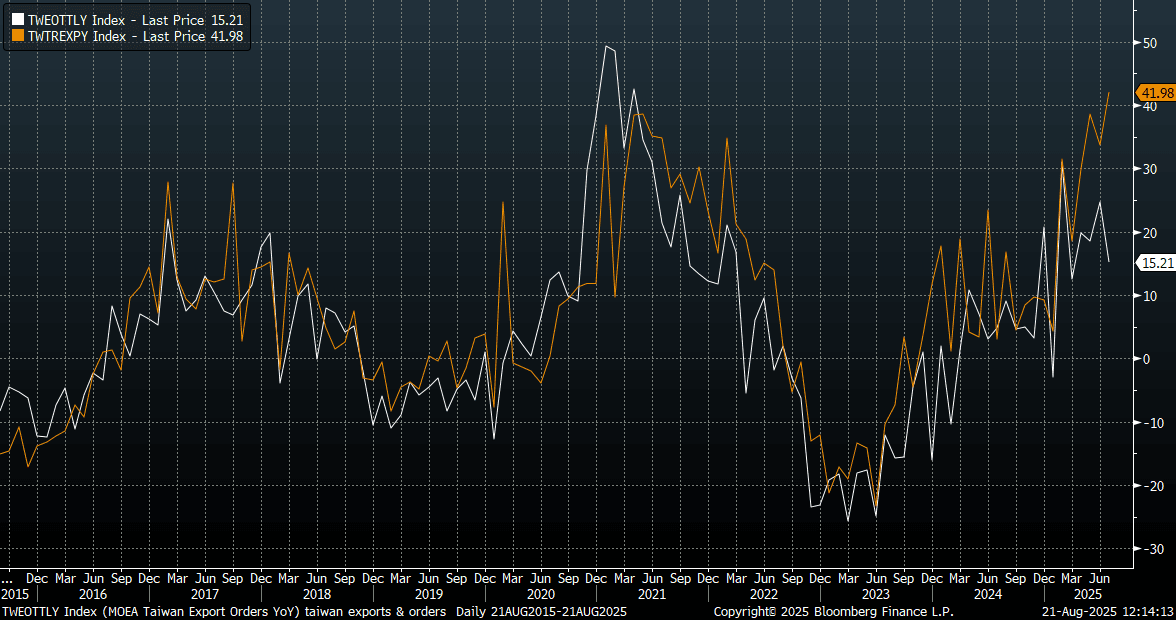
Task: Click the orange 41.98 last price tag
Action: point(1155,93)
